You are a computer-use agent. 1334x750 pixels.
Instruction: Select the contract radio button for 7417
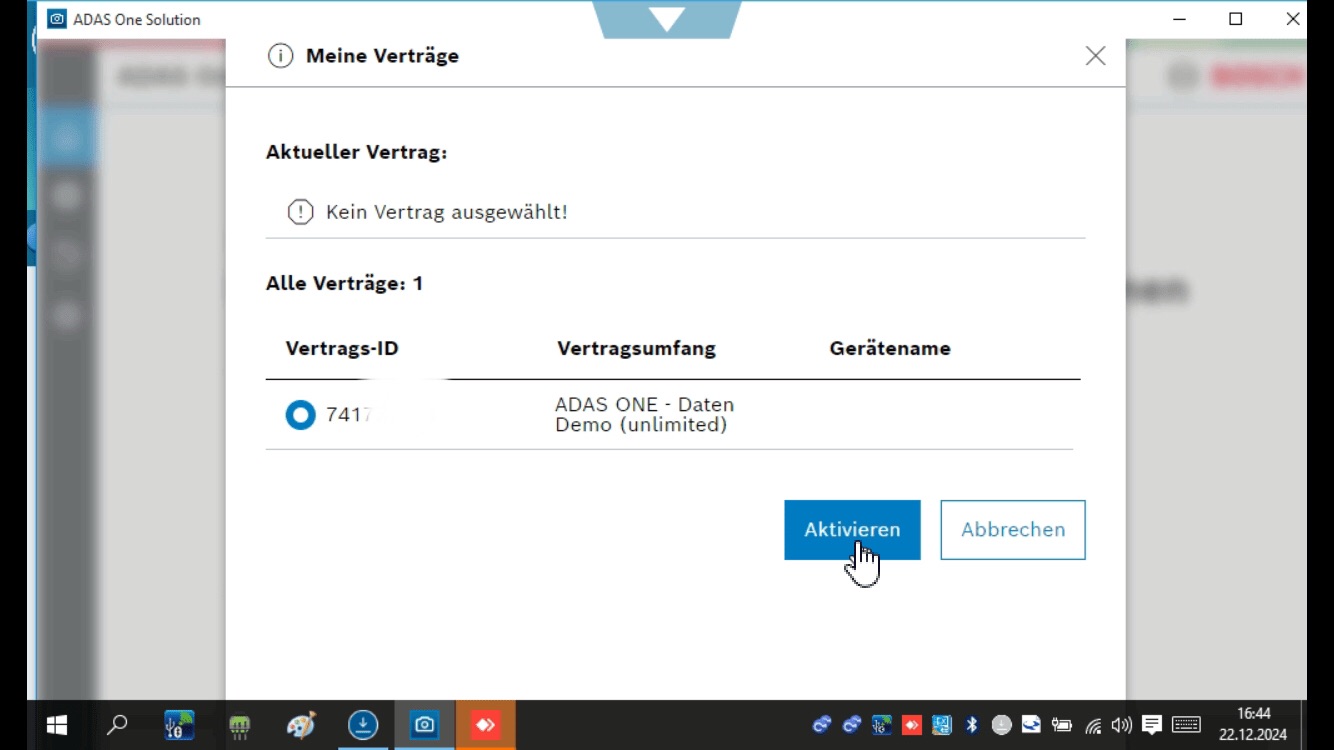click(x=300, y=415)
